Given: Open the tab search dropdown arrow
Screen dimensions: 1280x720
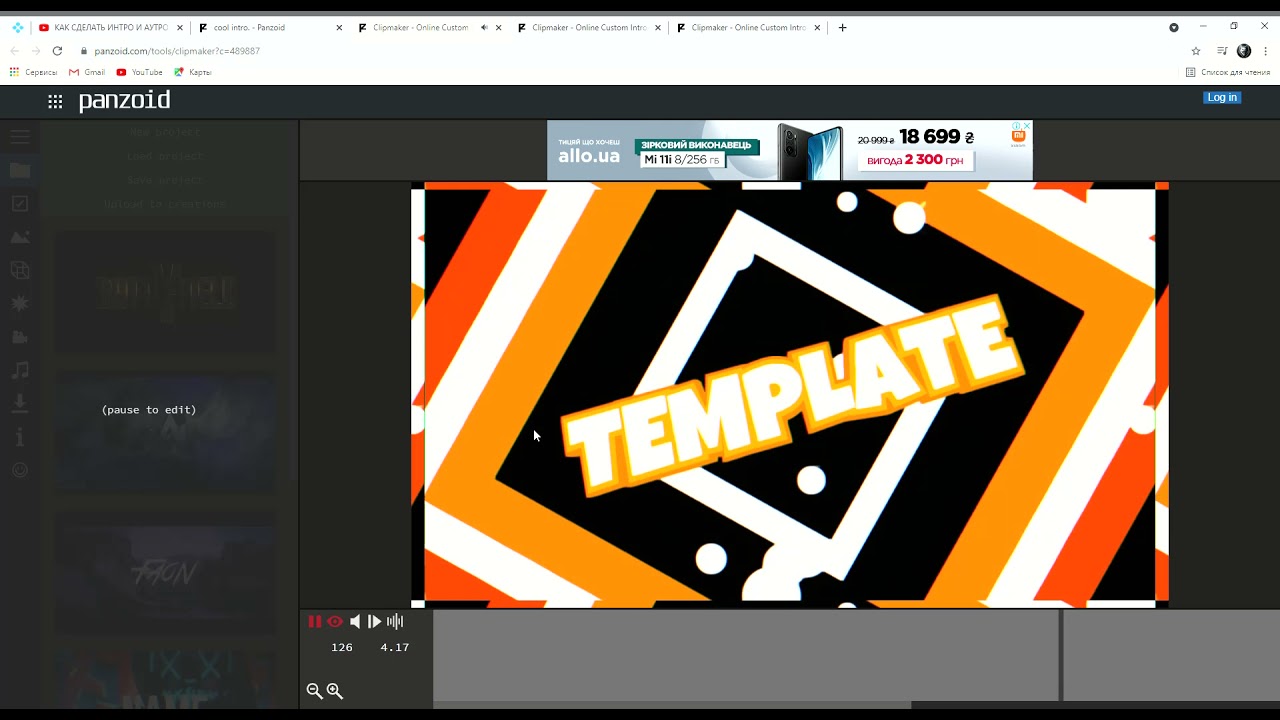Looking at the screenshot, I should [x=1174, y=28].
